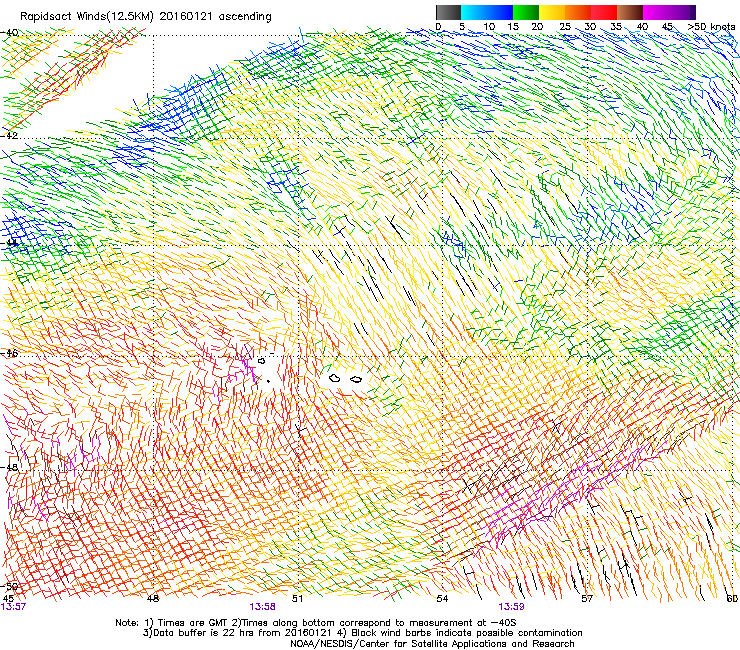This screenshot has height=650, width=740.
Task: Pick the green 15-20 knots legend segment
Action: (x=526, y=12)
